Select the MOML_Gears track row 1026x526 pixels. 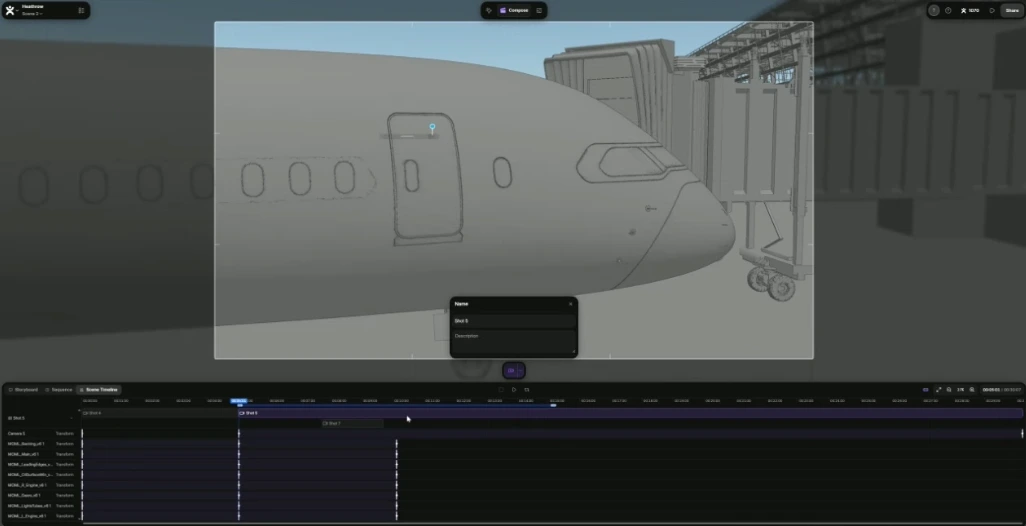(41, 496)
